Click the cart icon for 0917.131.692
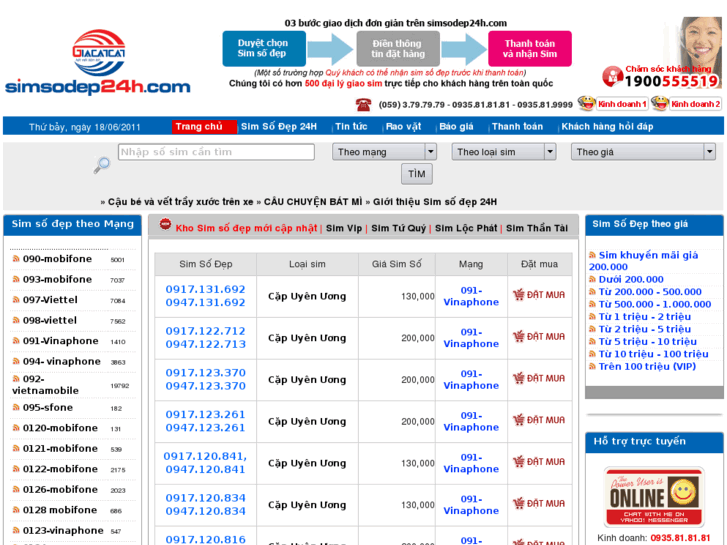The image size is (727, 545). click(x=519, y=295)
